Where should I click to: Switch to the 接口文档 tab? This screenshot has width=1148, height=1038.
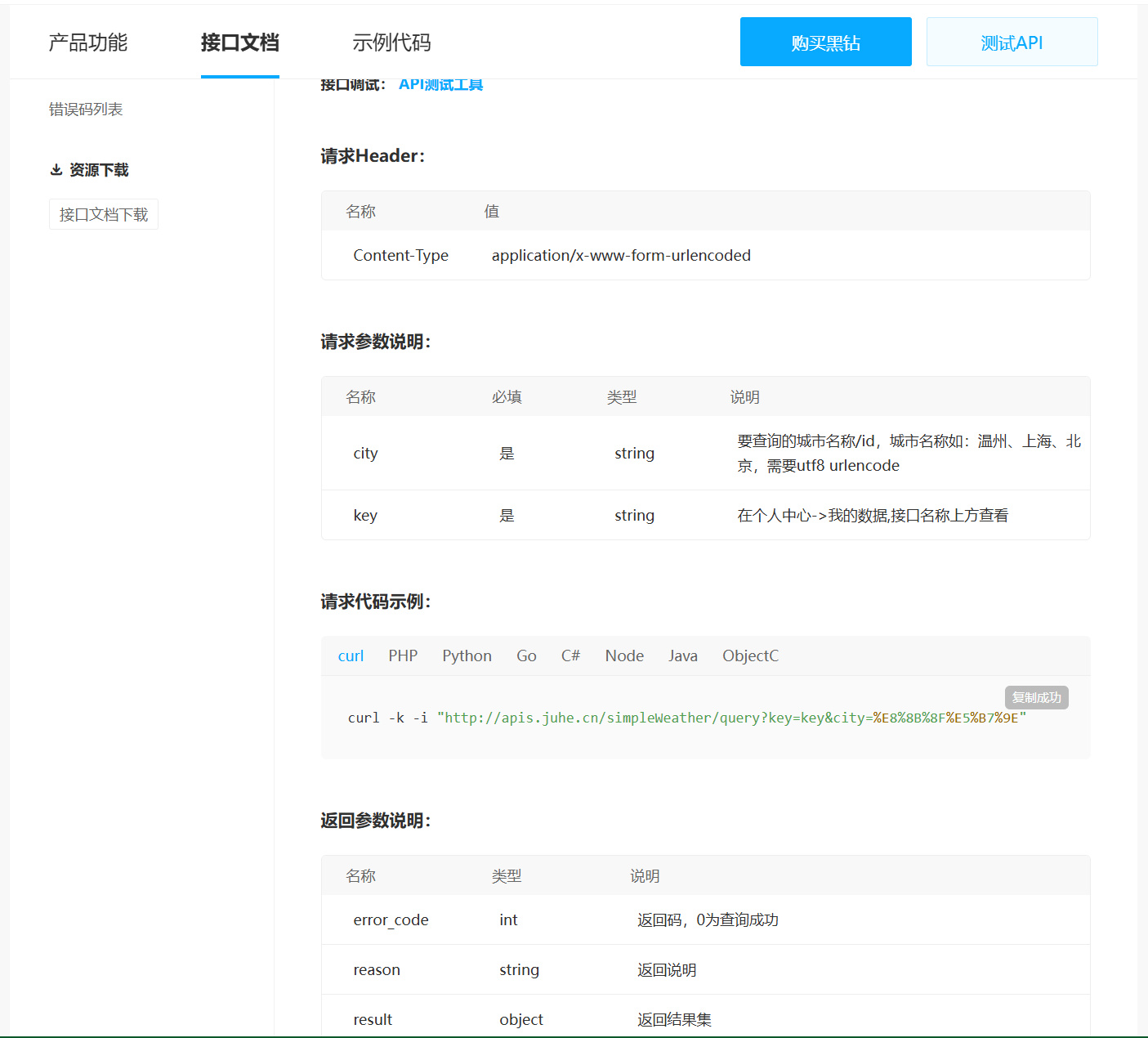click(x=239, y=43)
